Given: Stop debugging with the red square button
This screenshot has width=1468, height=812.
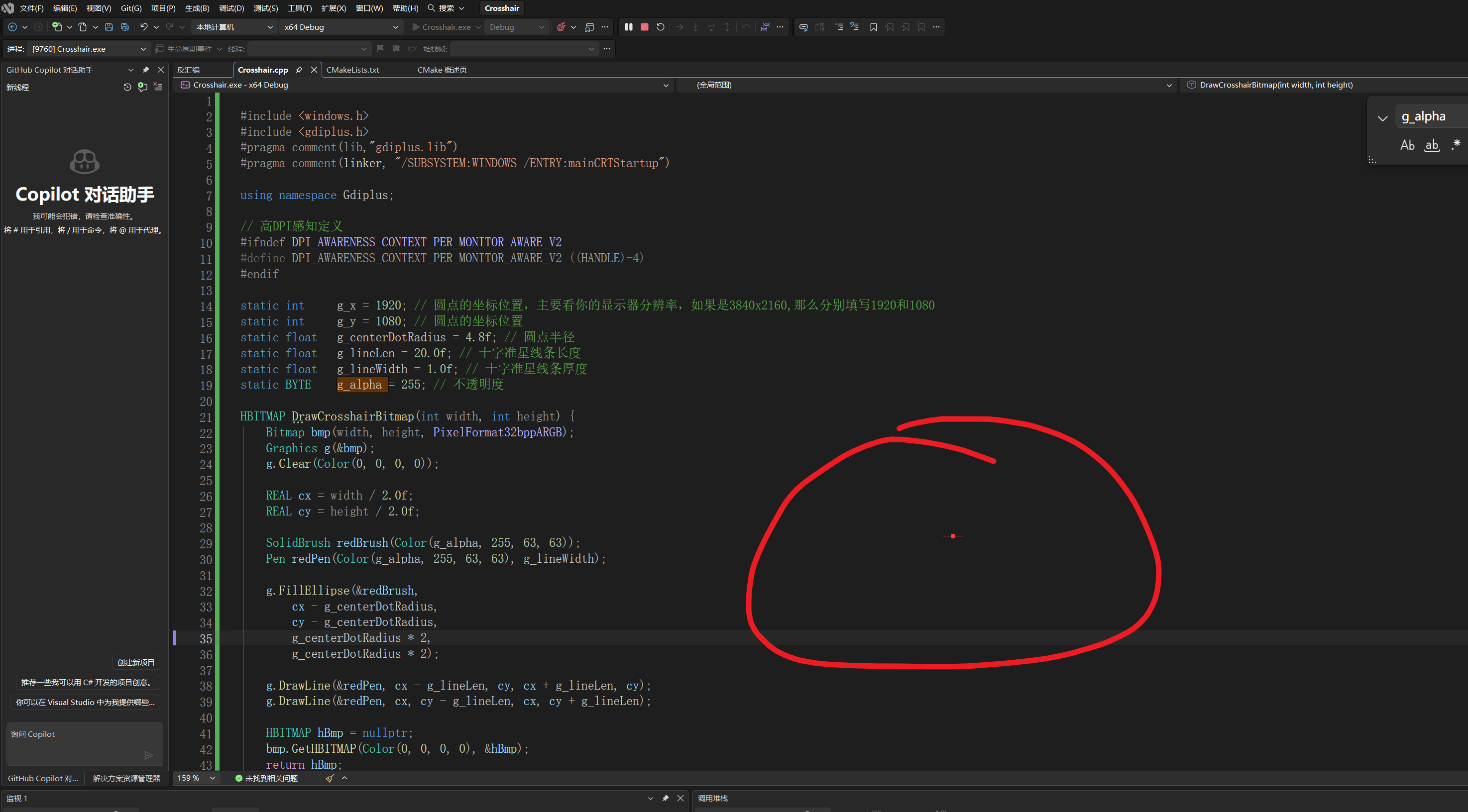Looking at the screenshot, I should pos(645,27).
